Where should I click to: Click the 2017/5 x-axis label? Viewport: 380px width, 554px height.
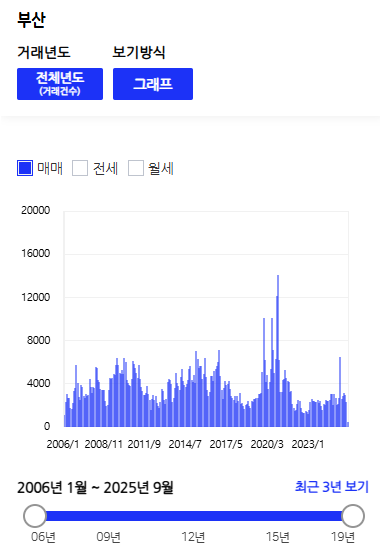coord(226,444)
